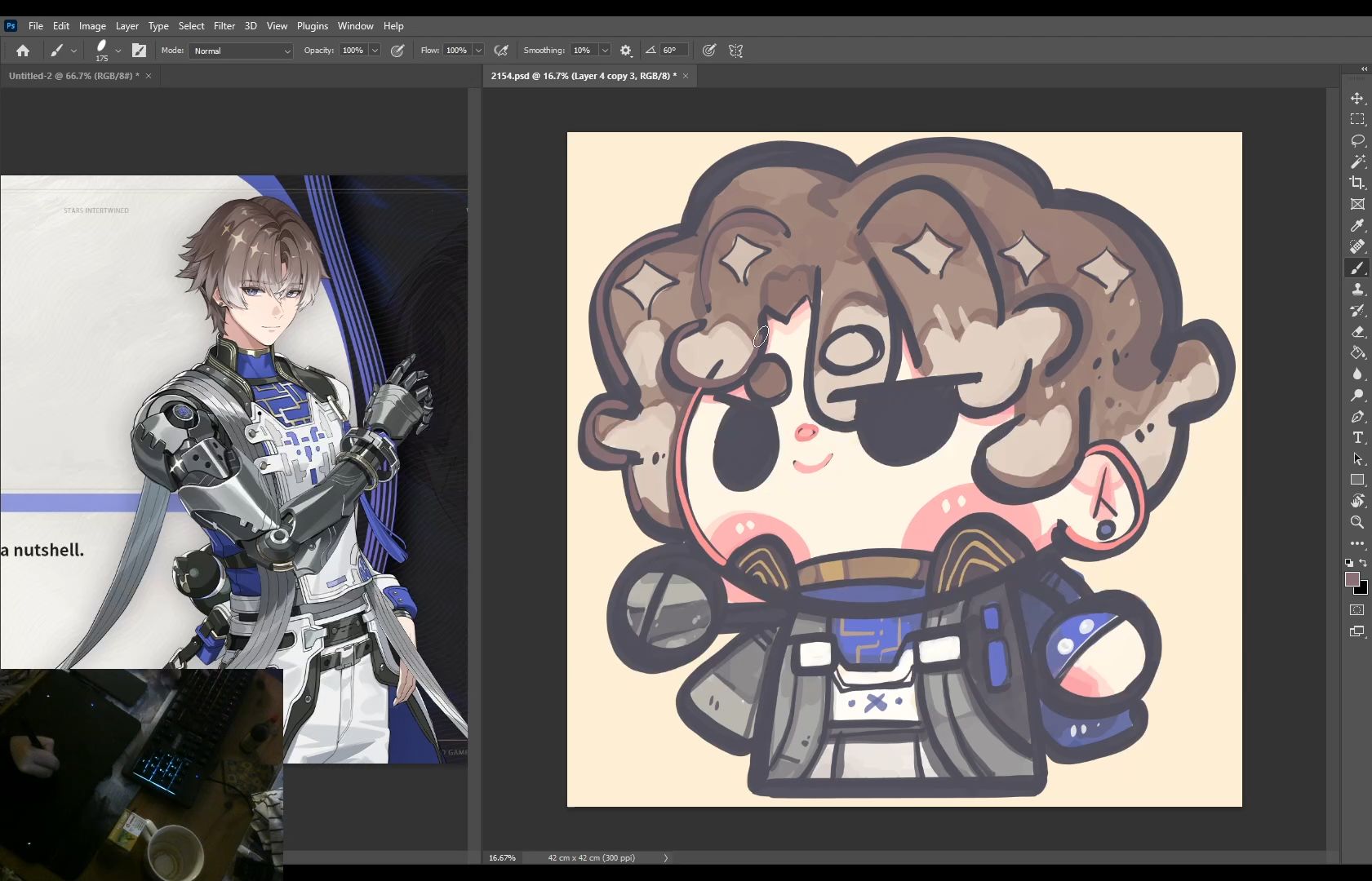Open the Image menu
The width and height of the screenshot is (1372, 881).
tap(92, 26)
